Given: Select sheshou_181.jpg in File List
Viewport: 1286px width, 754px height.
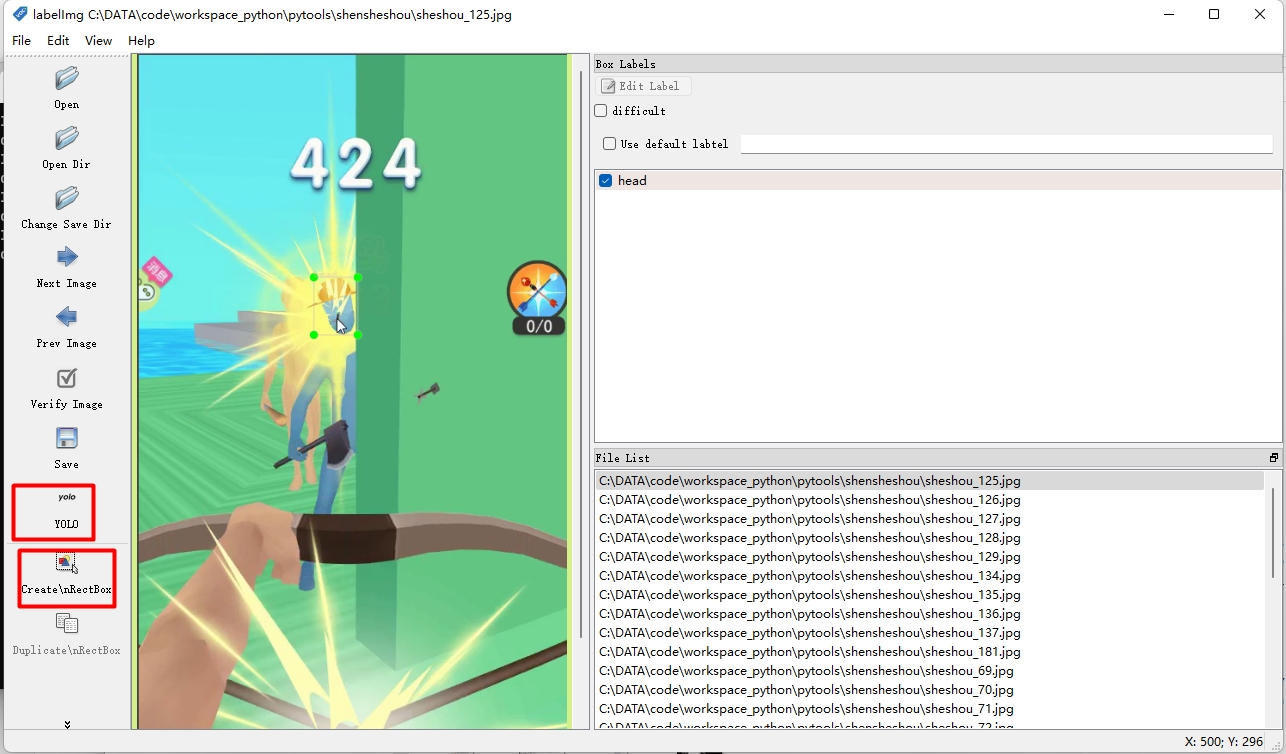Looking at the screenshot, I should [x=930, y=652].
